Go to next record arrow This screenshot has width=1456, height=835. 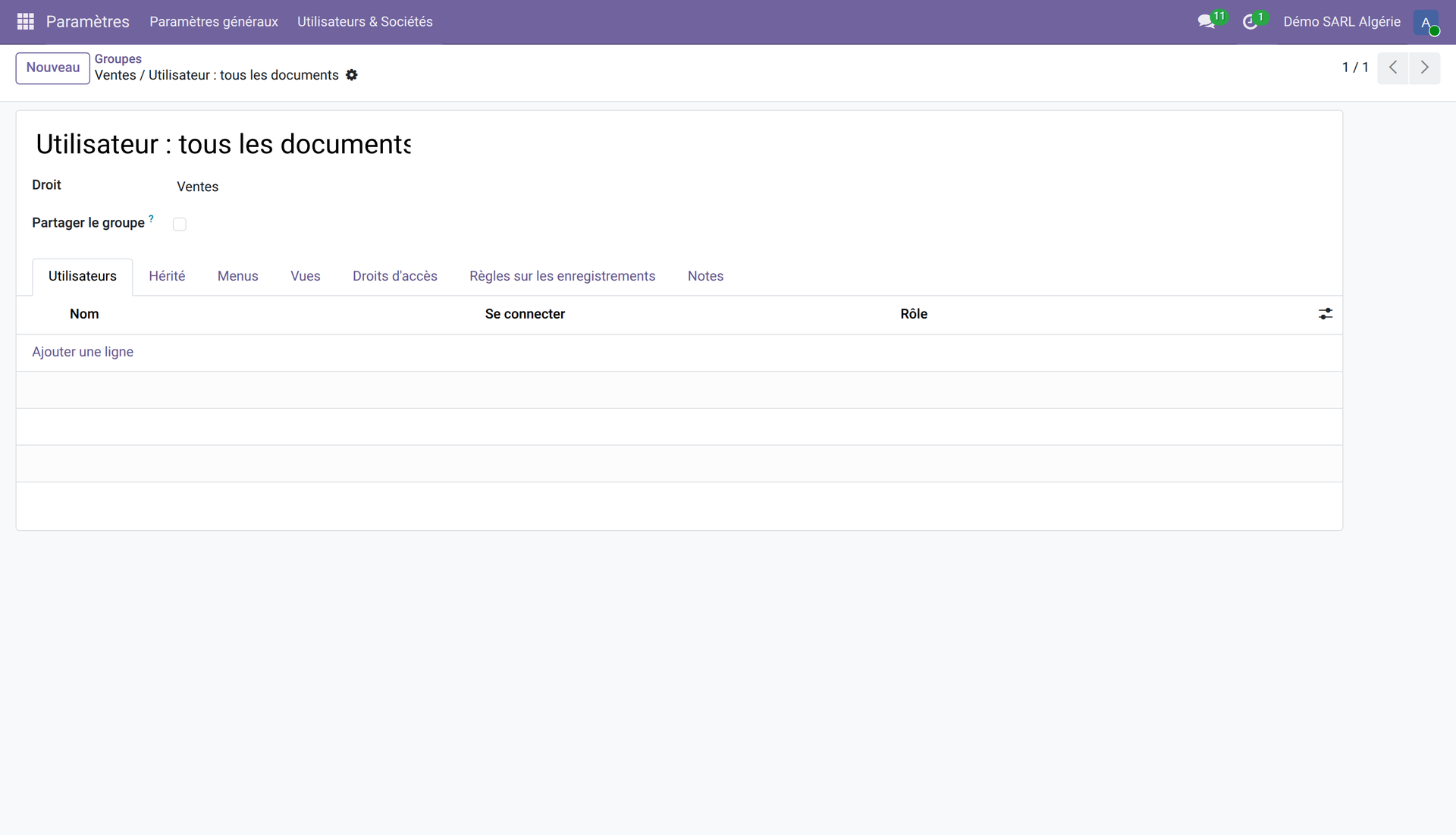pyautogui.click(x=1425, y=67)
